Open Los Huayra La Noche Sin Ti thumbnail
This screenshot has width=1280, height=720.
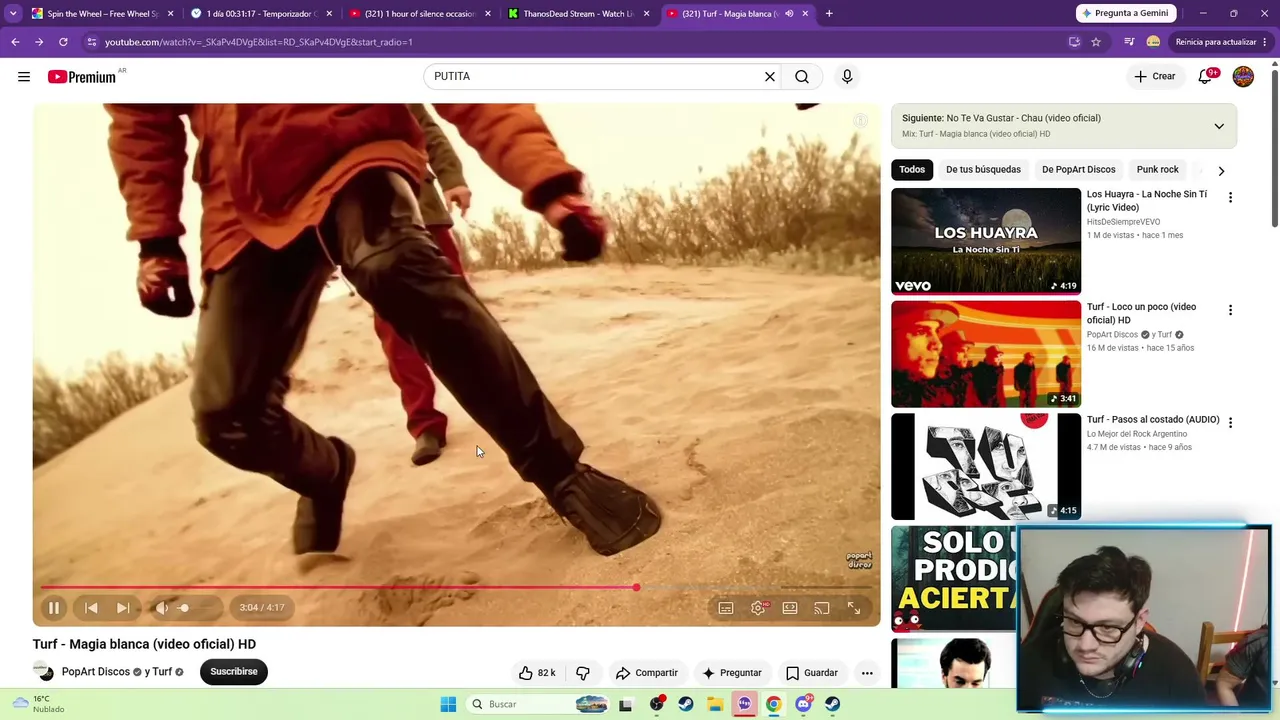tap(986, 241)
